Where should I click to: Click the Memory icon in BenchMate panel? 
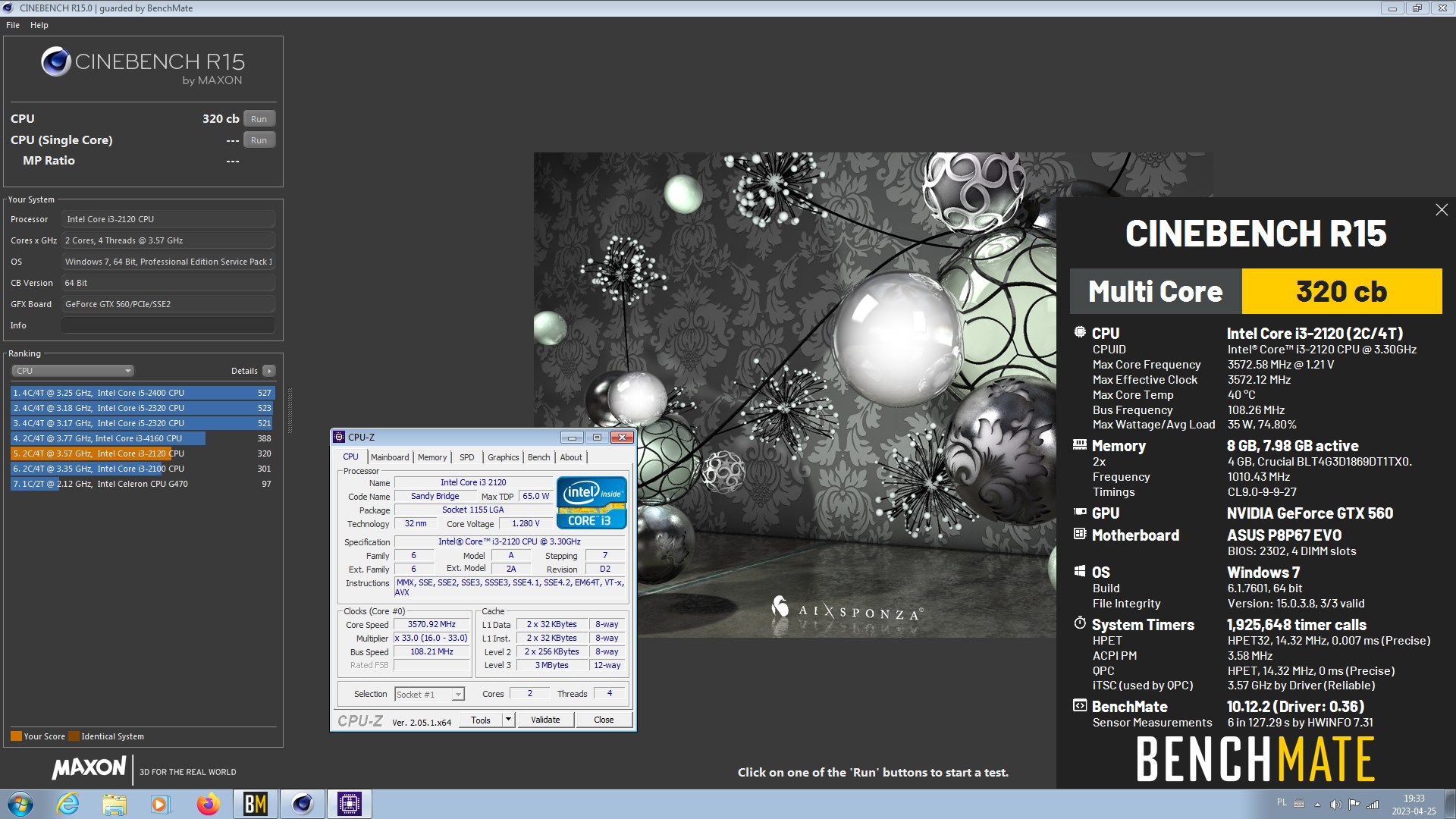1080,444
